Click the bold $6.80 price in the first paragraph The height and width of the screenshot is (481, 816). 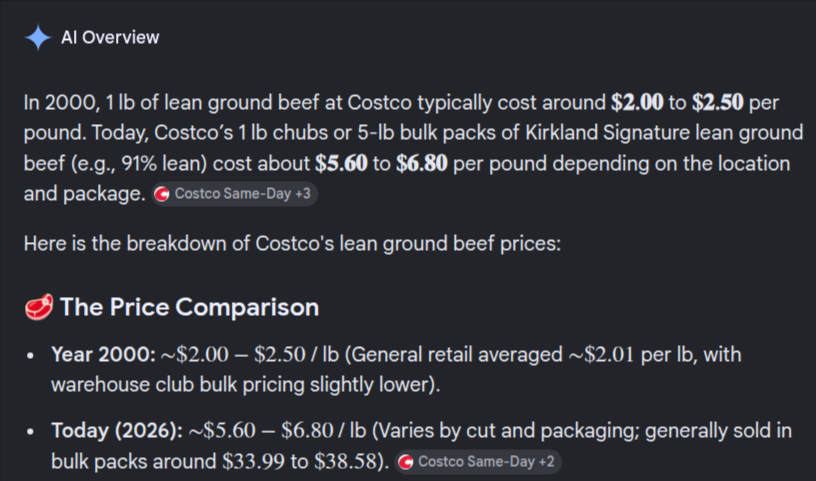422,163
